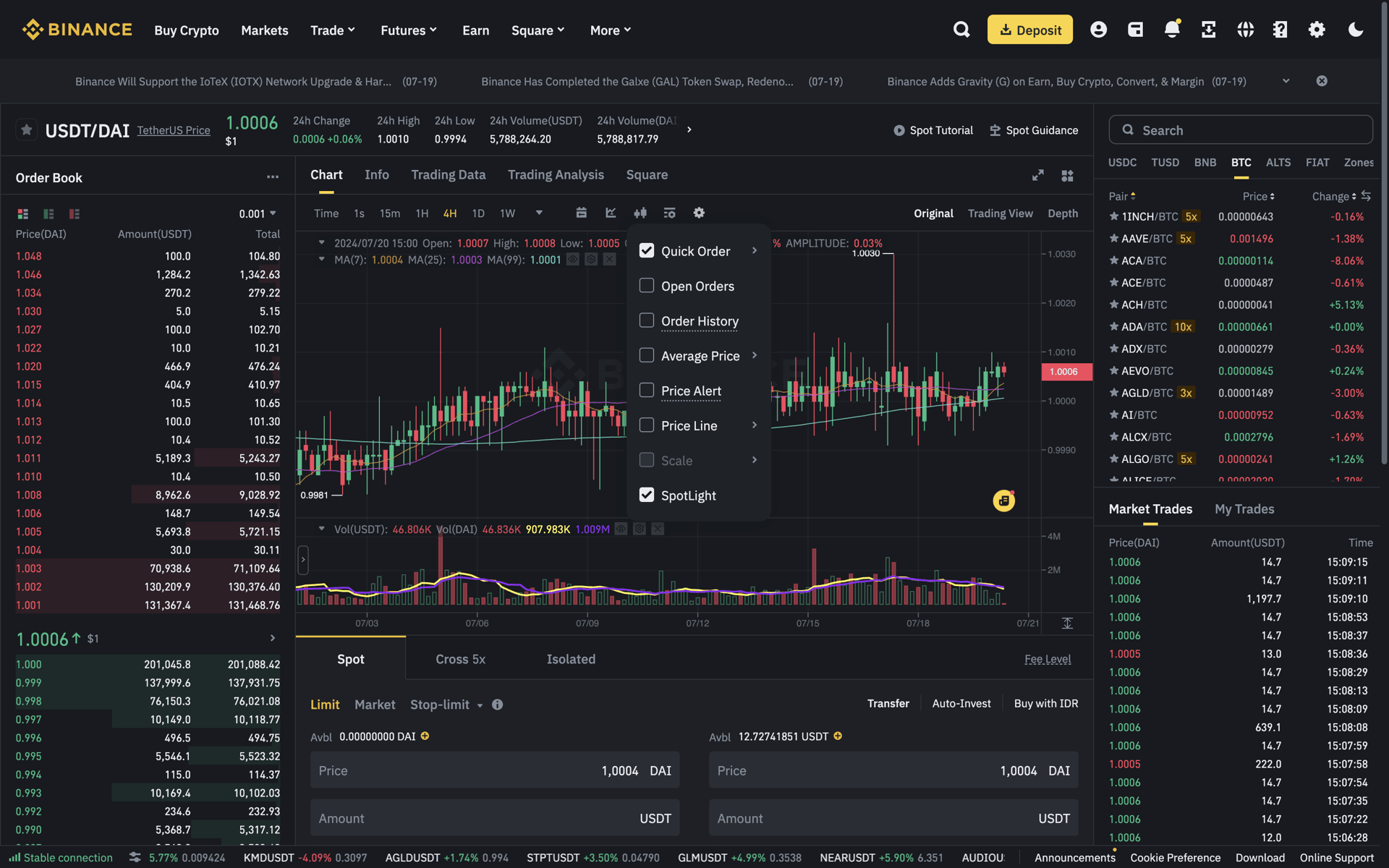
Task: Select the 1D chart interval
Action: pyautogui.click(x=478, y=213)
